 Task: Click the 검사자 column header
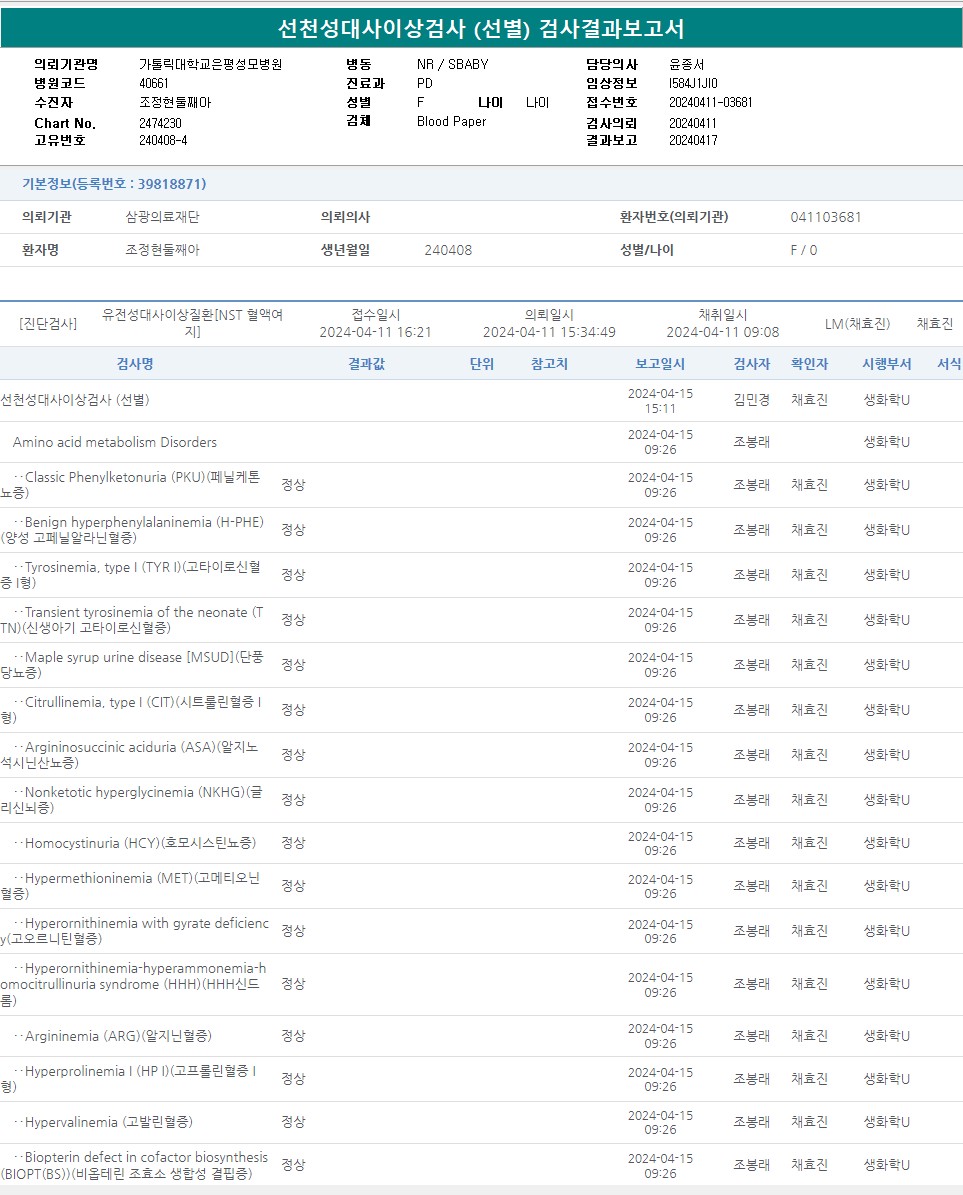(x=751, y=364)
